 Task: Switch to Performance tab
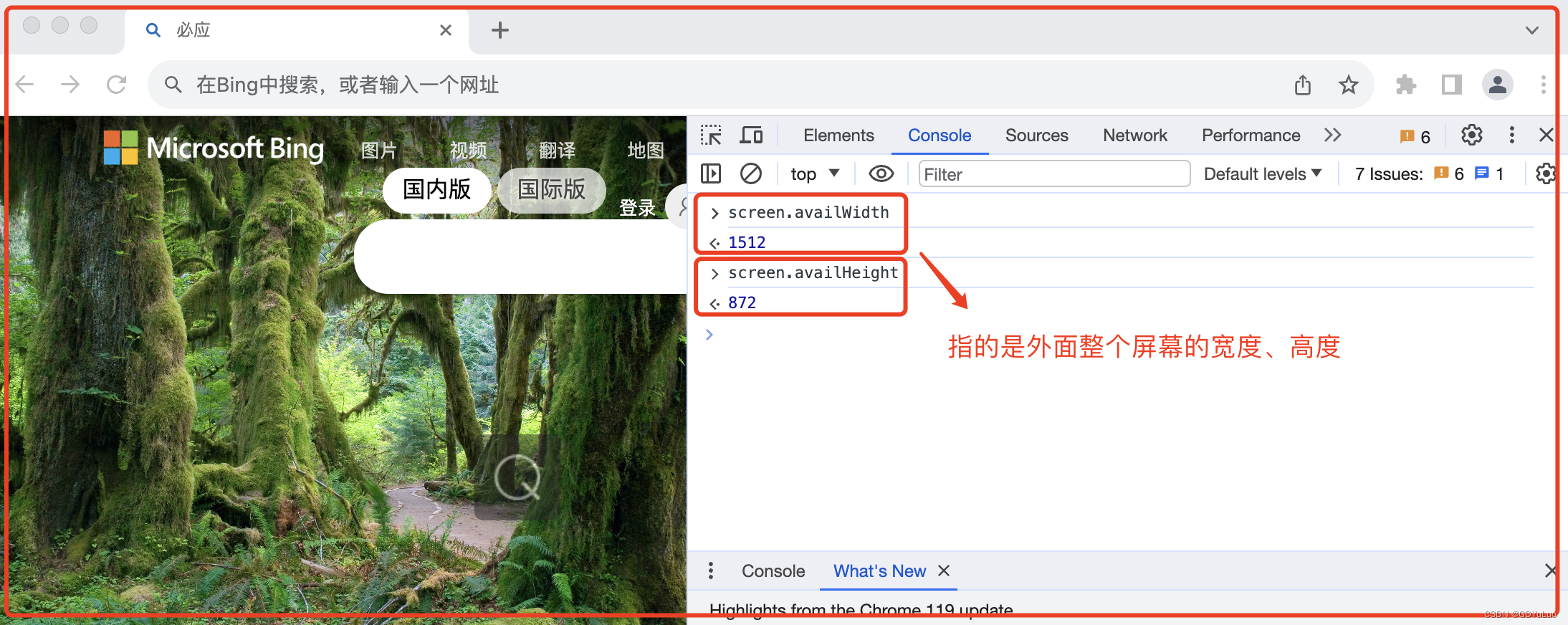click(x=1251, y=135)
